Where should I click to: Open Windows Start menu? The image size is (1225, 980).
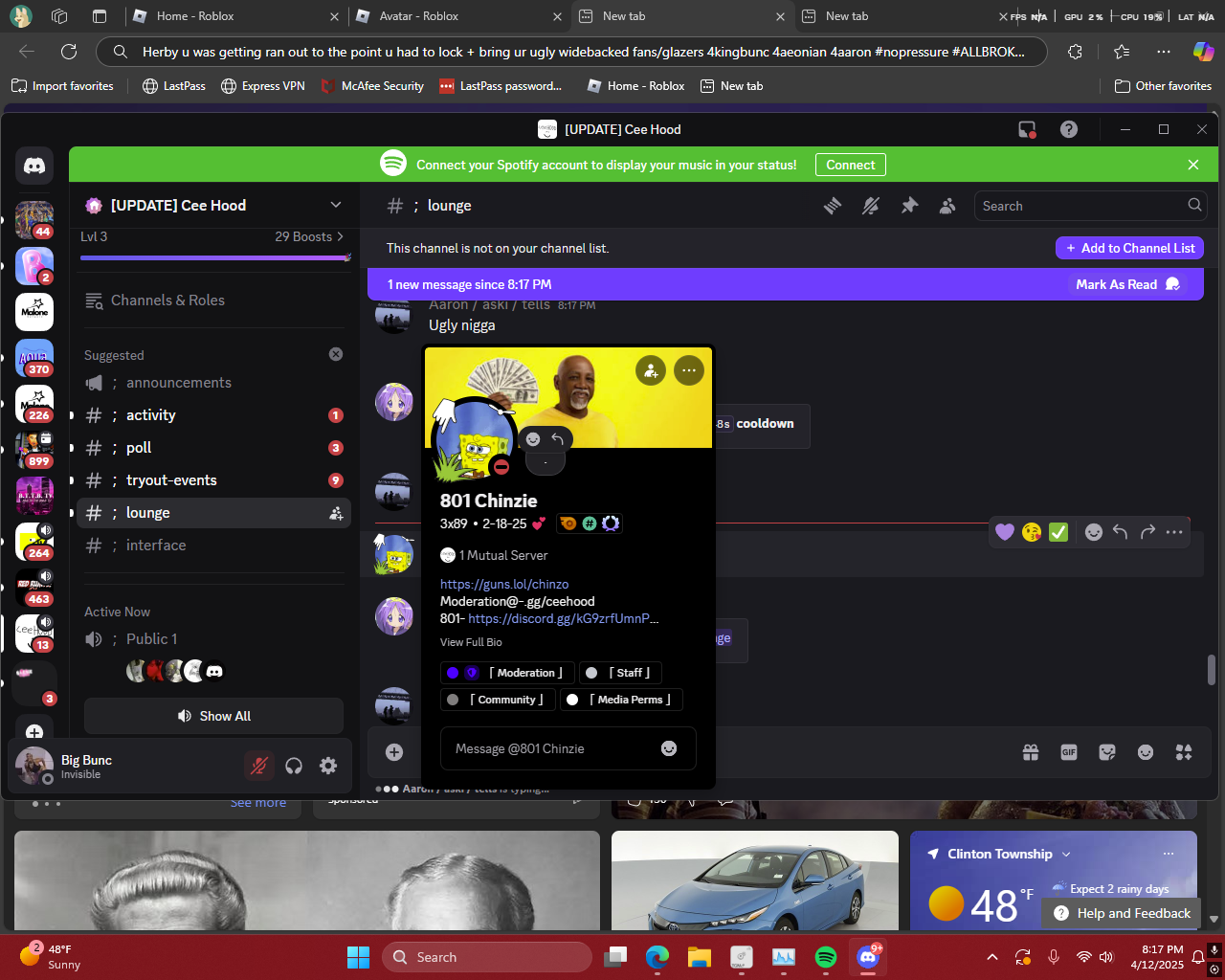click(x=358, y=957)
